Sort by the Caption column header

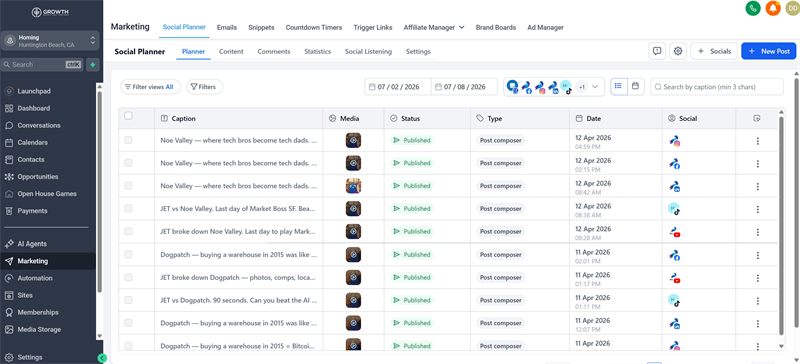point(184,118)
